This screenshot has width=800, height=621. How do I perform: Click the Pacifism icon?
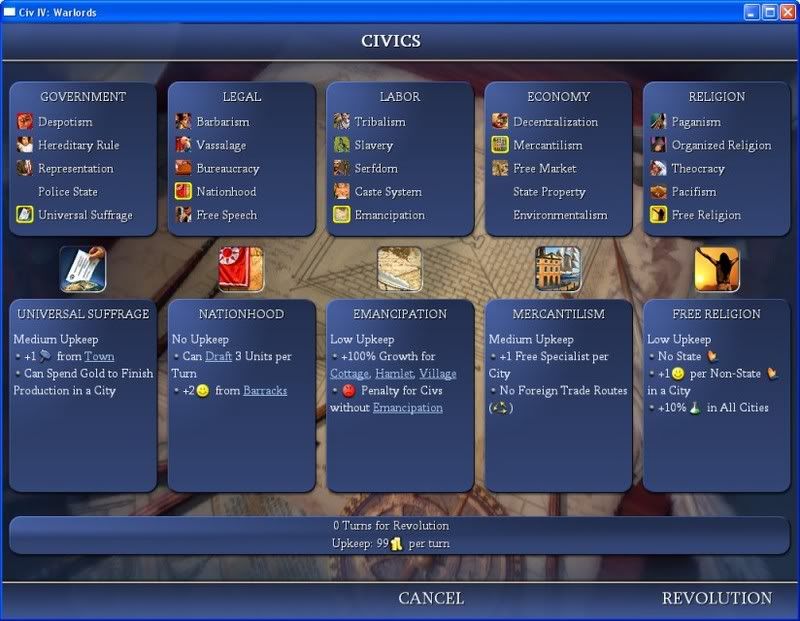tap(658, 191)
